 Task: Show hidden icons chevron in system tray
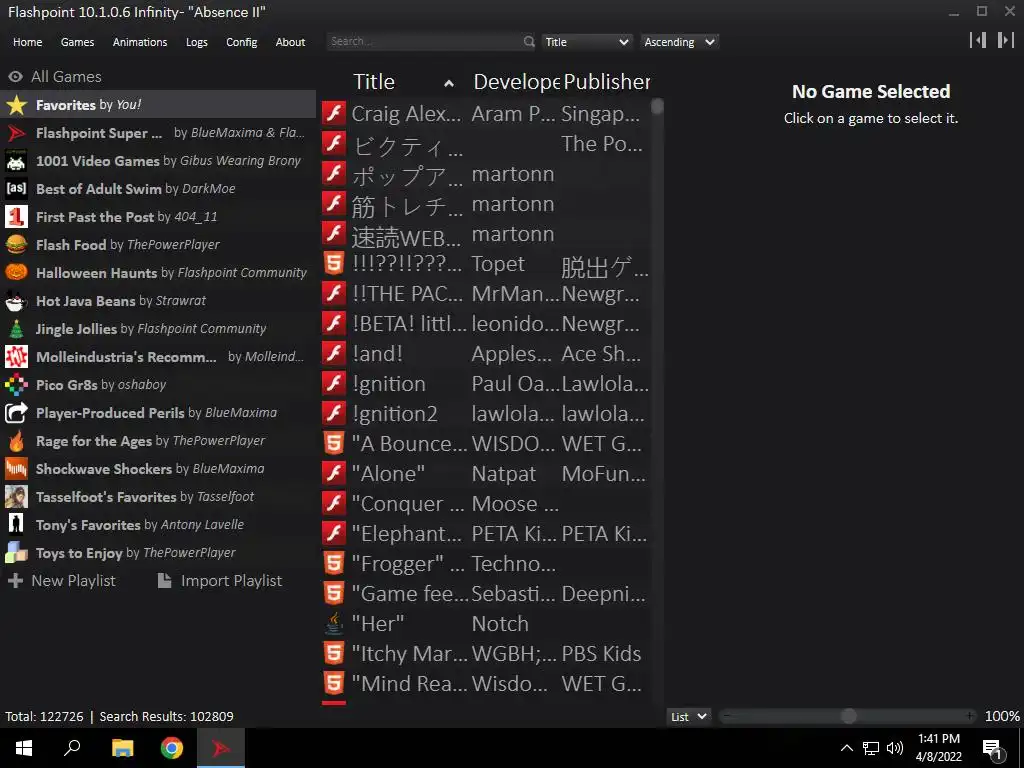tap(846, 748)
